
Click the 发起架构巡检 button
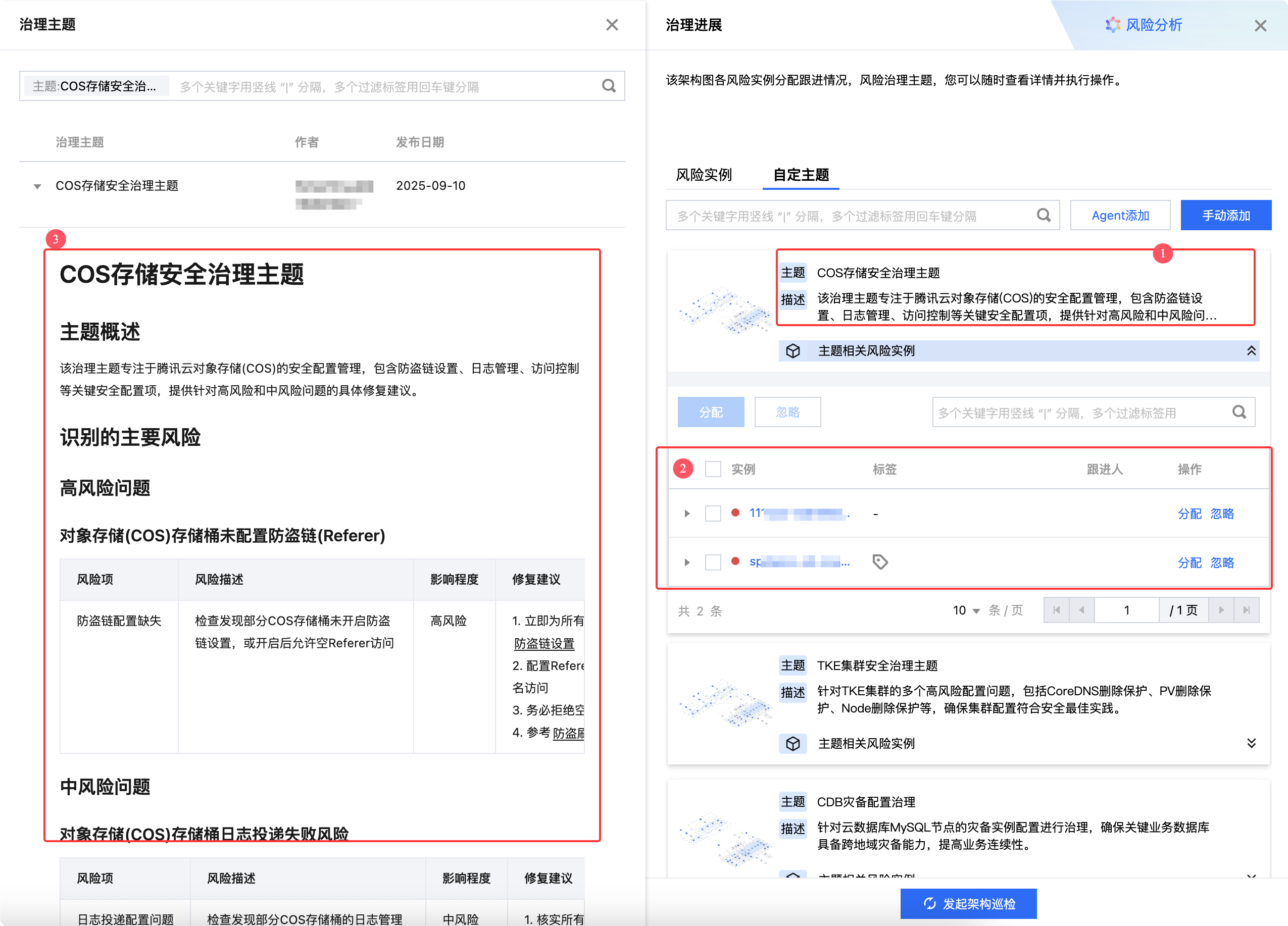(968, 903)
